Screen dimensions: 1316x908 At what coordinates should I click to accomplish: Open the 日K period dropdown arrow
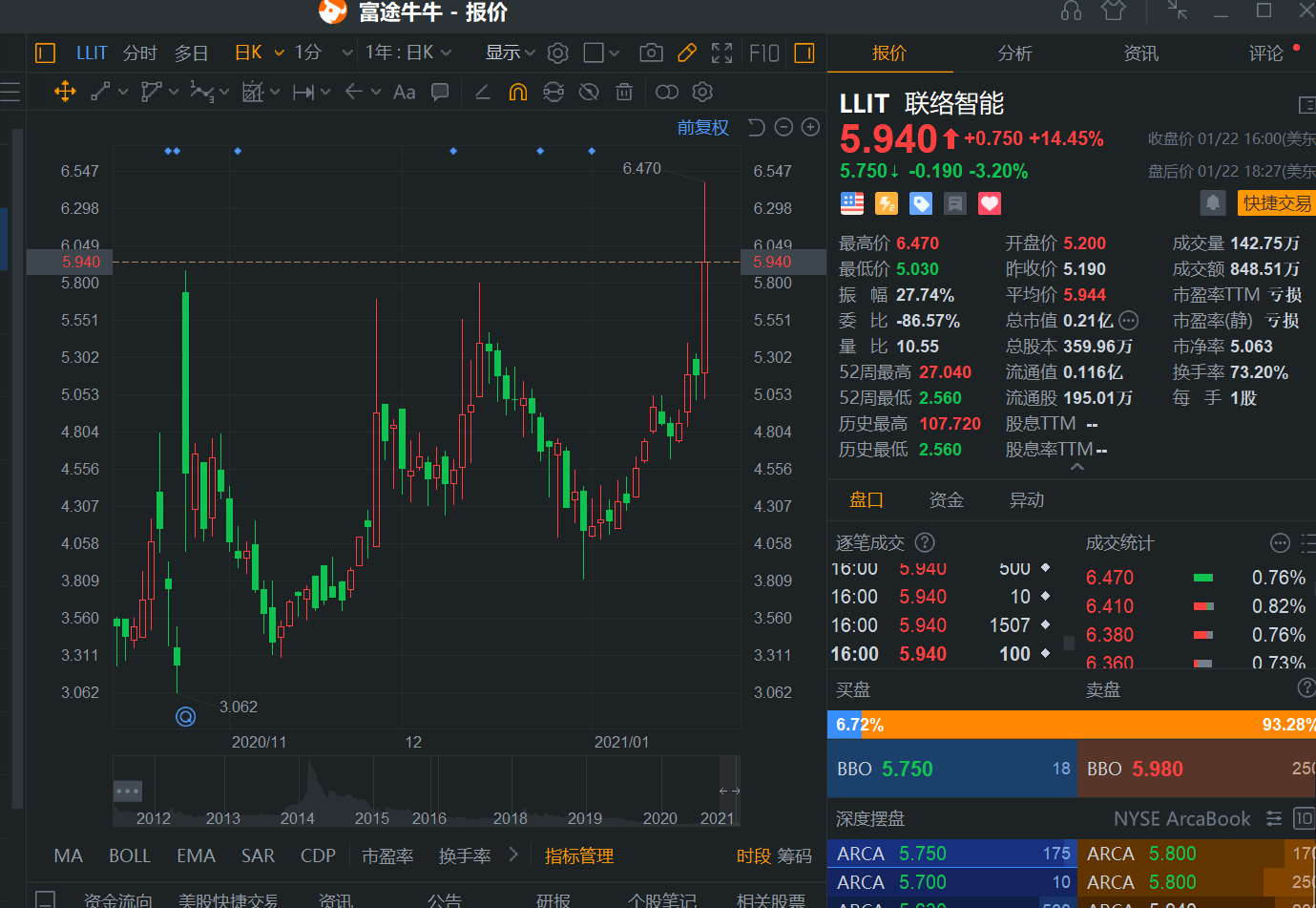click(x=280, y=53)
